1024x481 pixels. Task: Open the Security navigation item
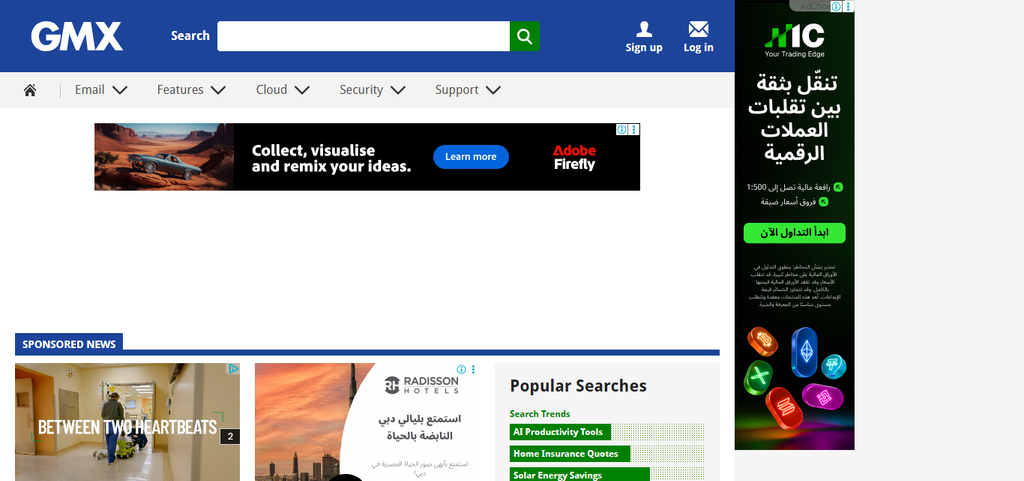(x=361, y=90)
